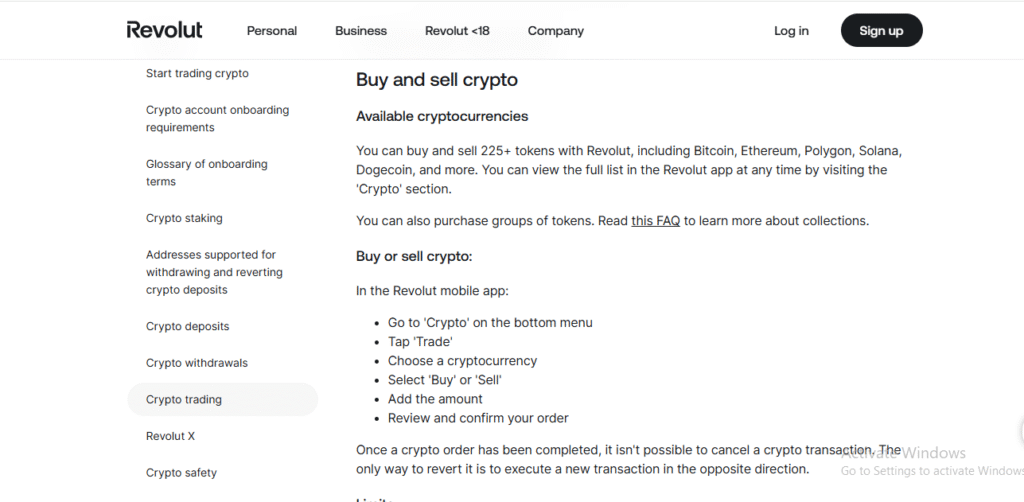1024x502 pixels.
Task: Open the Crypto safety article
Action: 181,473
